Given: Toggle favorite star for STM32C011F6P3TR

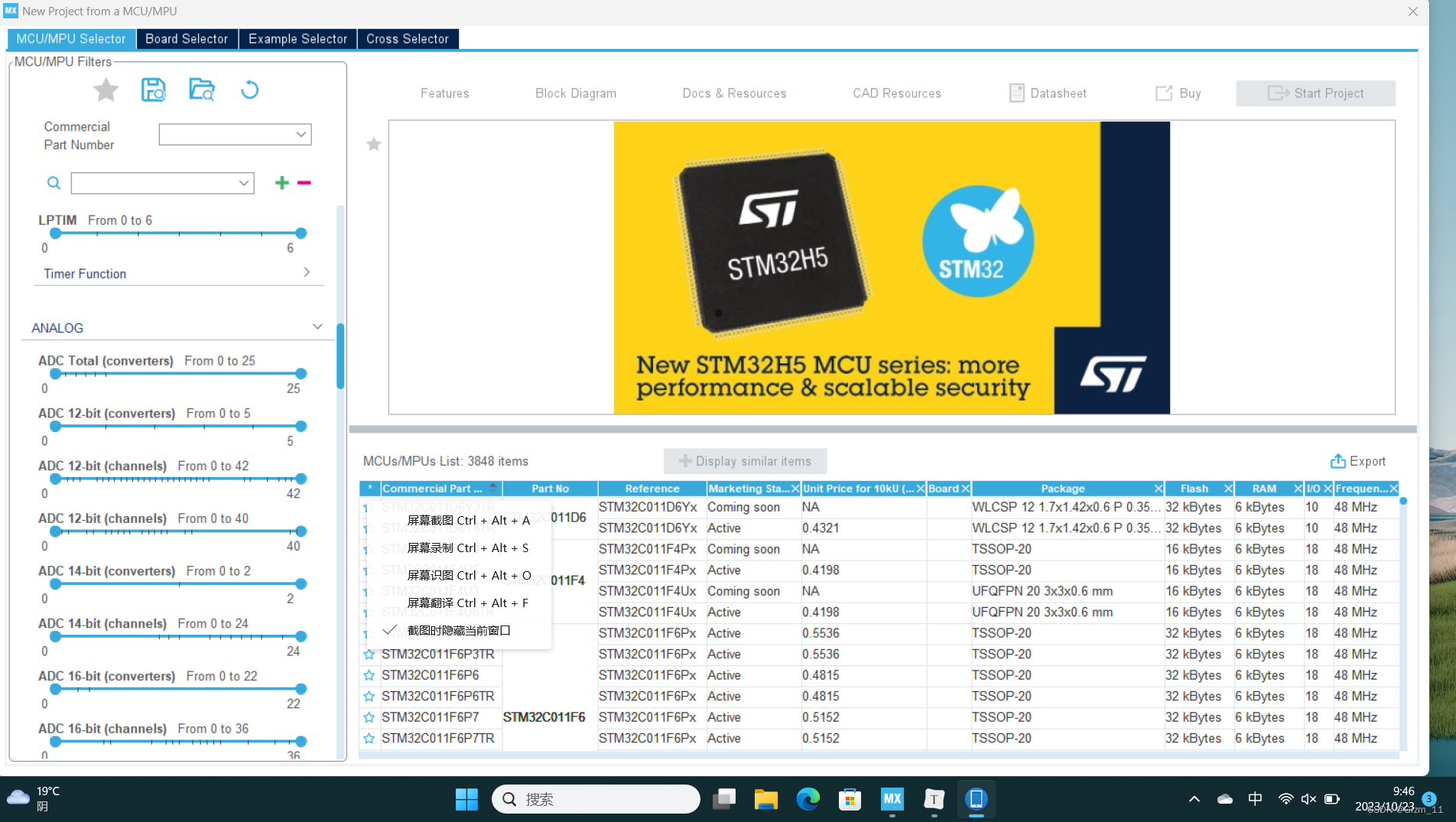Looking at the screenshot, I should (x=369, y=655).
